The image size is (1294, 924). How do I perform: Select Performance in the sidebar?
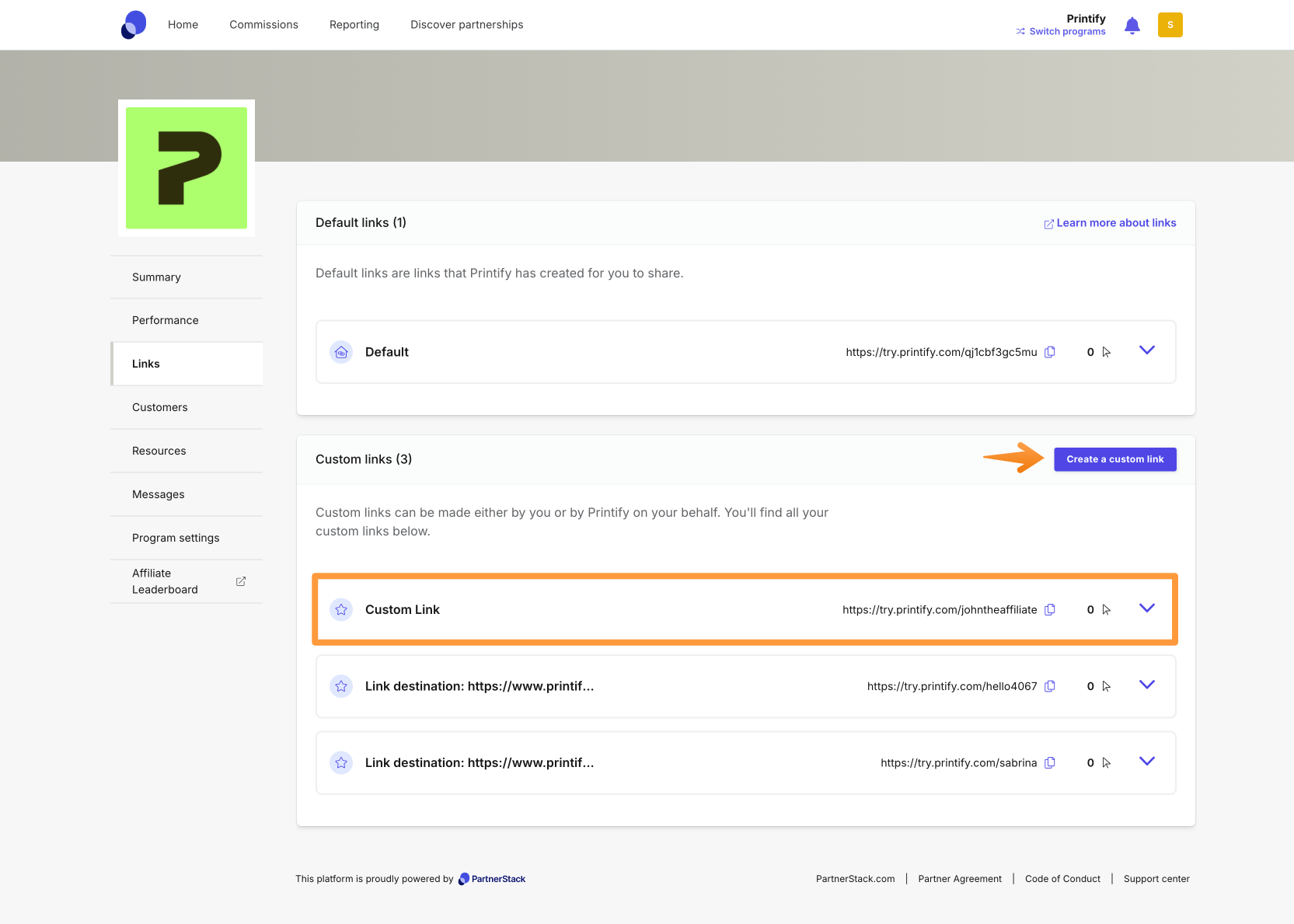(x=187, y=320)
